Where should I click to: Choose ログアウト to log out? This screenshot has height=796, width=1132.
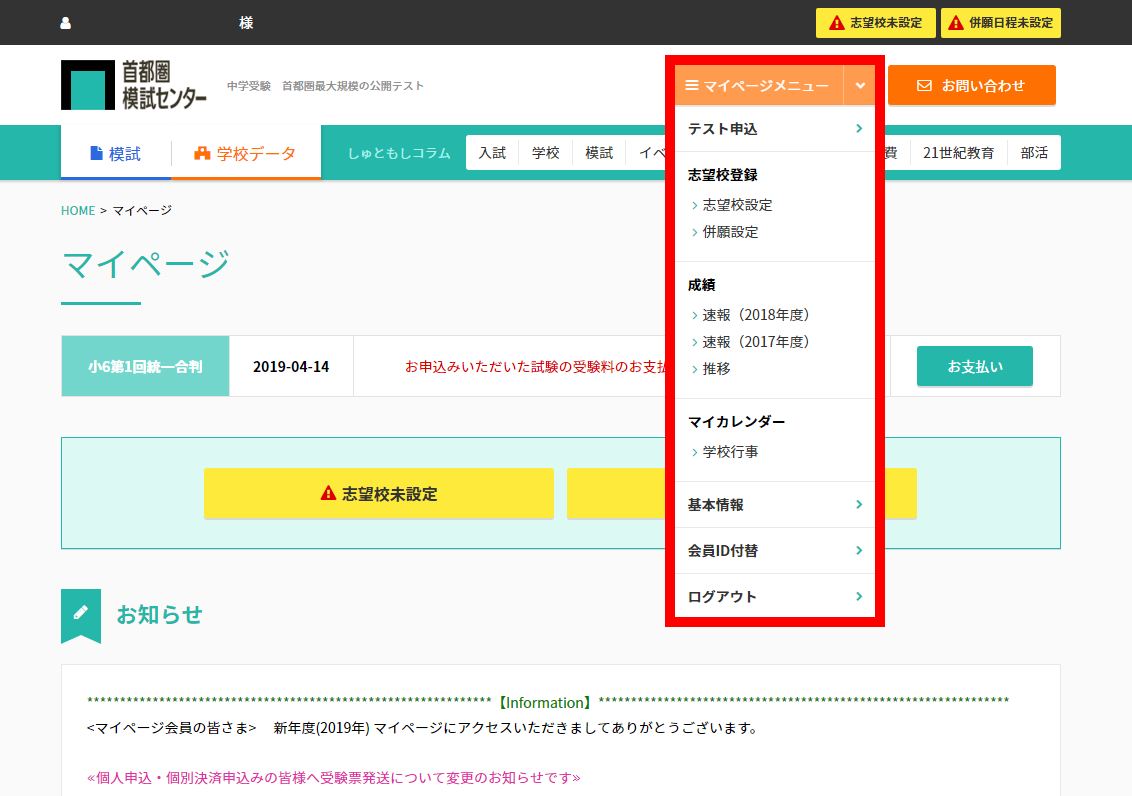[x=774, y=597]
